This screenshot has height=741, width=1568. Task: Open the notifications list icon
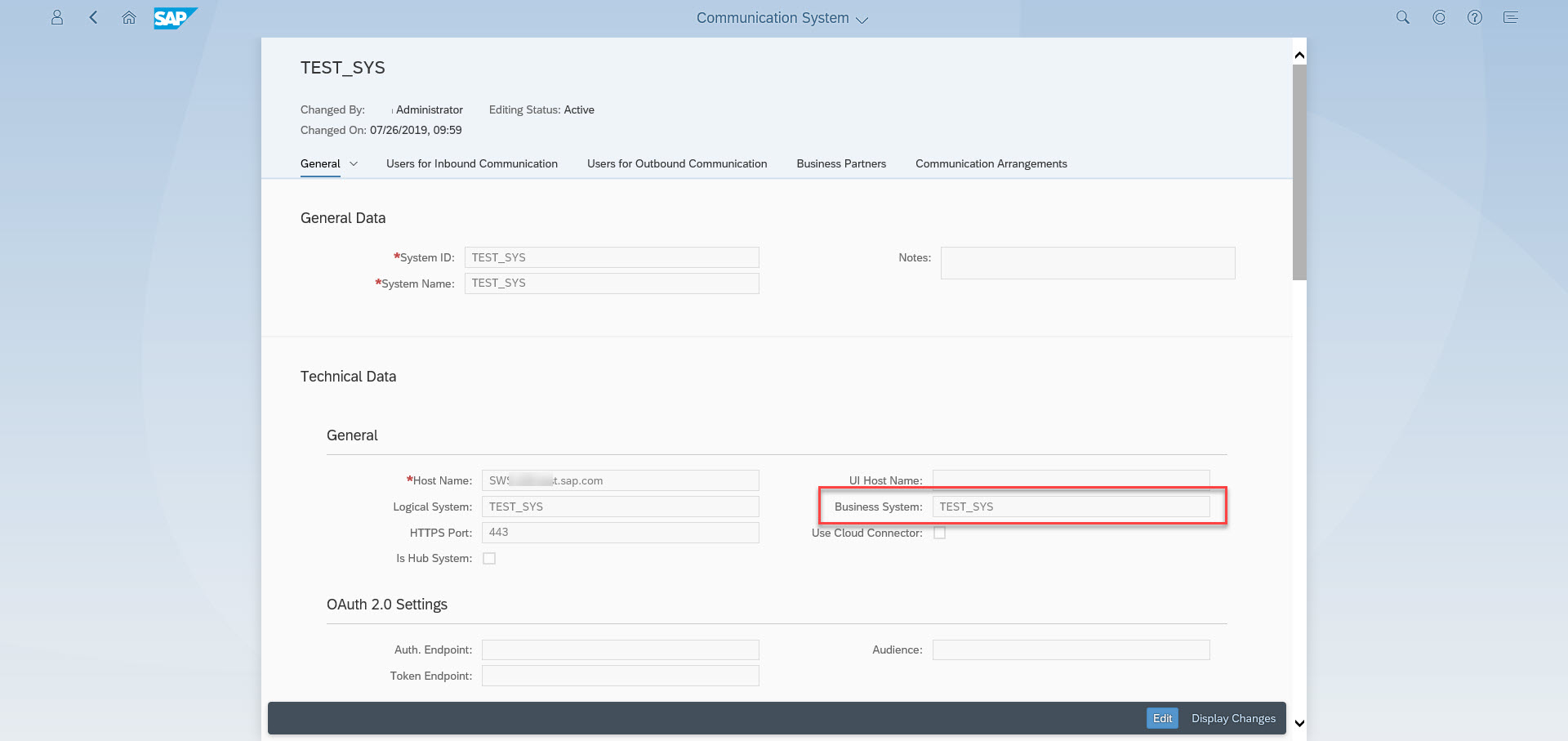tap(1511, 17)
